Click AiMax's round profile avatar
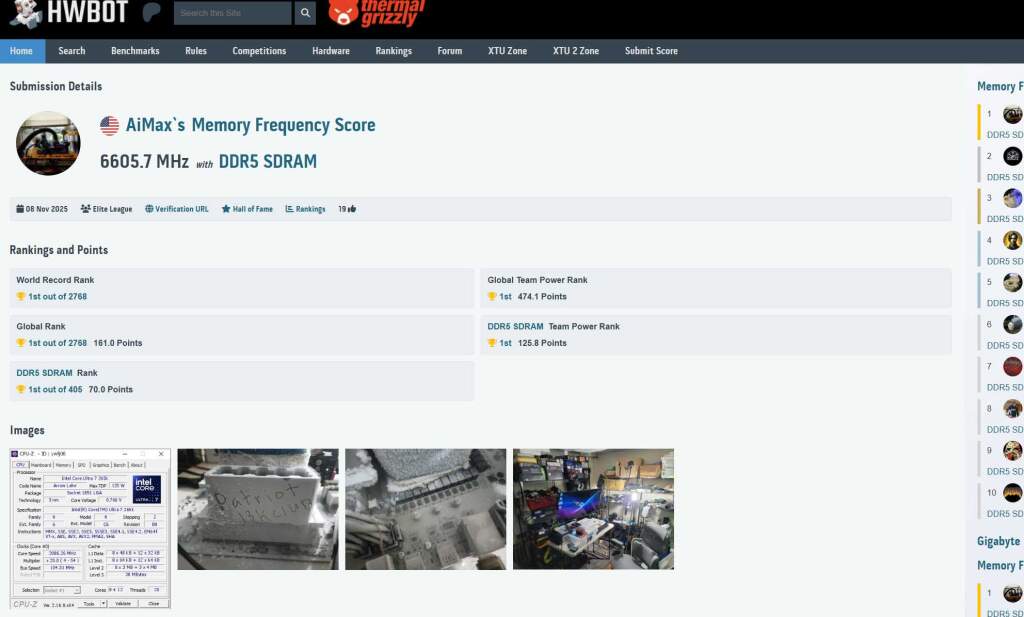The image size is (1024, 617). coord(48,143)
